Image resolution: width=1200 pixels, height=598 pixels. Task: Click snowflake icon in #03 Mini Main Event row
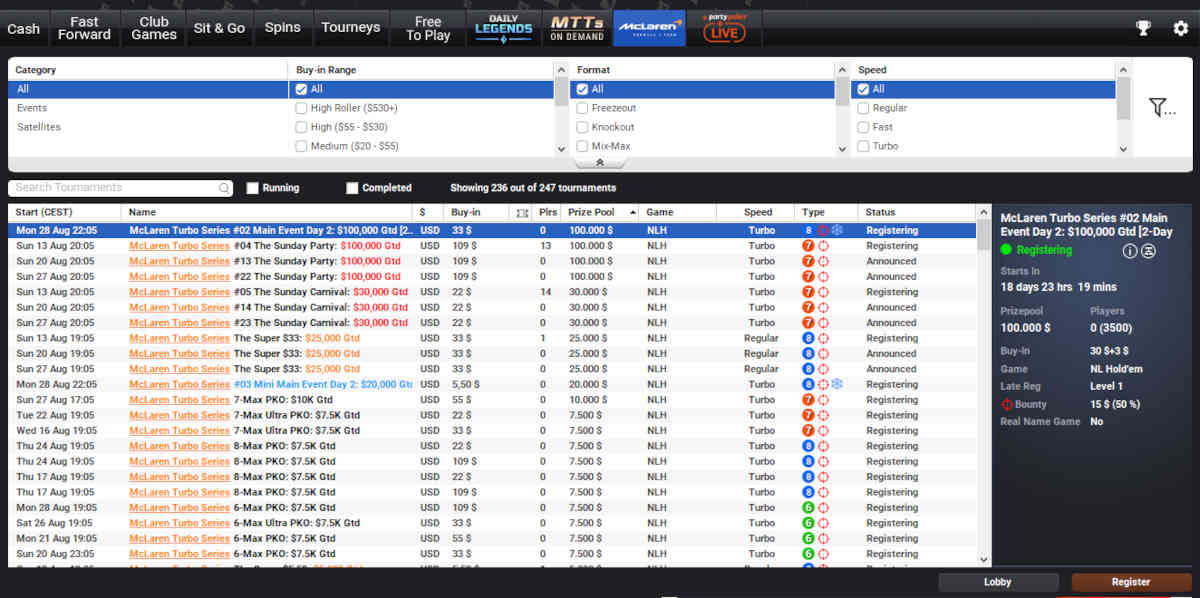[x=838, y=384]
